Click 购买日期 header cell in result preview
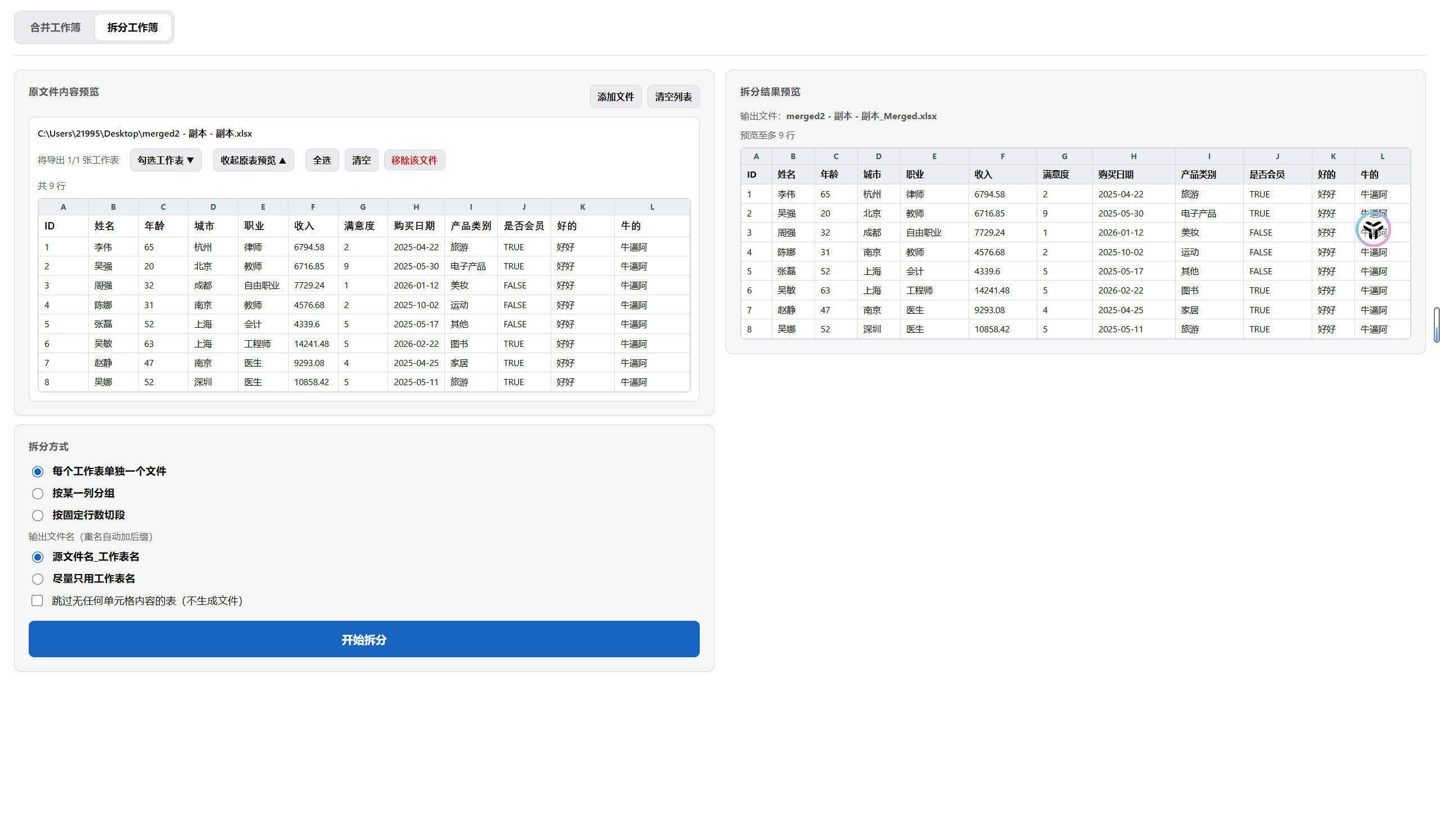Screen dimensions: 1440x840 click(x=1115, y=175)
